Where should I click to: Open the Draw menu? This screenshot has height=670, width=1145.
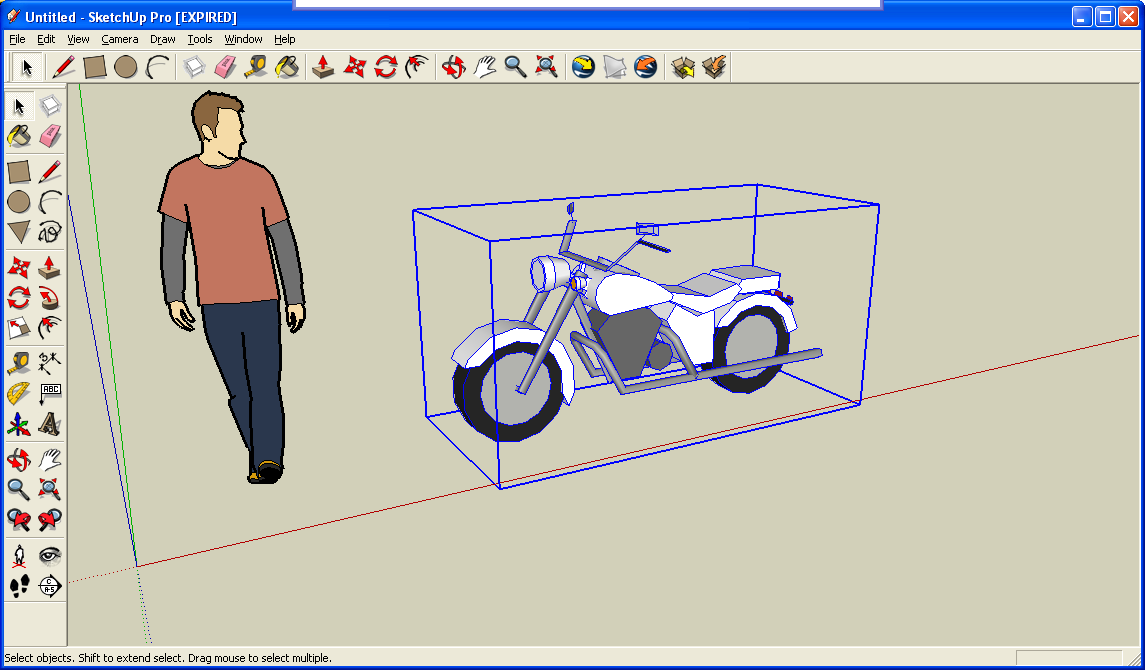(x=163, y=39)
